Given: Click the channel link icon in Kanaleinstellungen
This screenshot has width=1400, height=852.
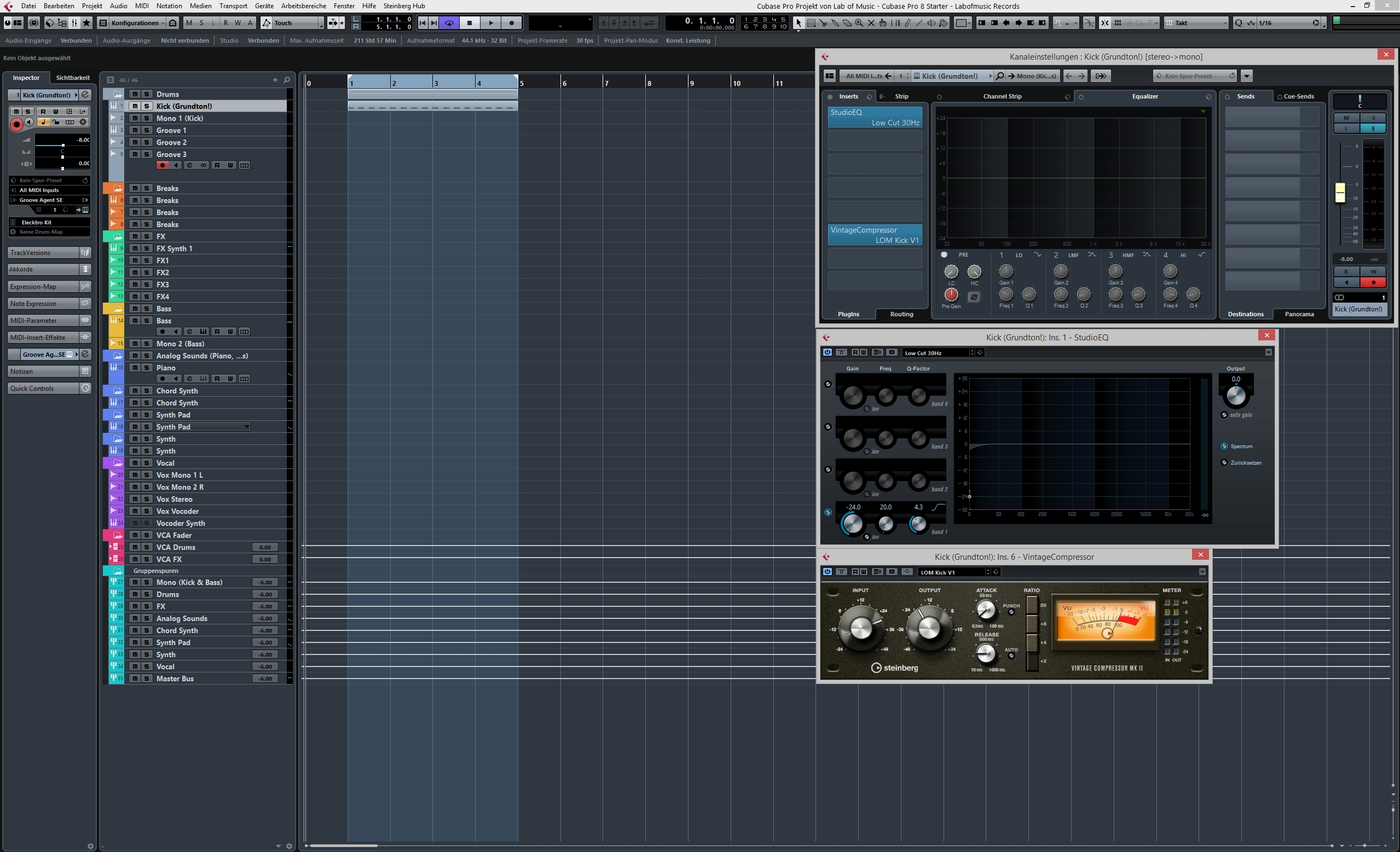Looking at the screenshot, I should click(1339, 297).
